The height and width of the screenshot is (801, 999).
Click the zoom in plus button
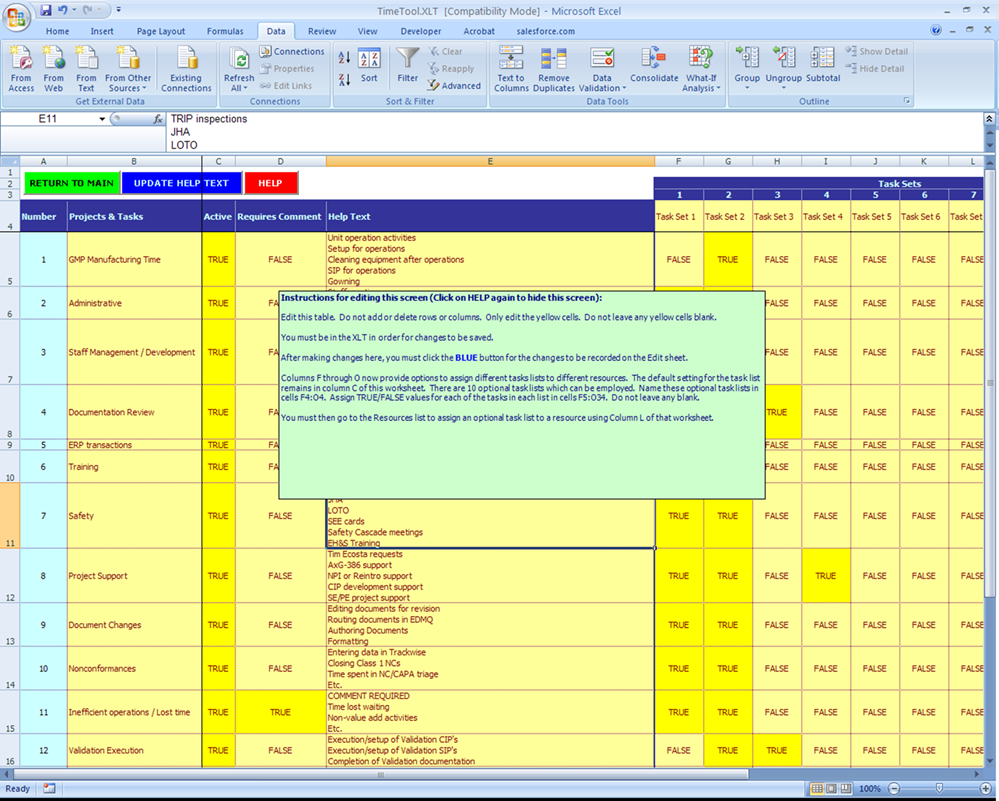coord(984,789)
